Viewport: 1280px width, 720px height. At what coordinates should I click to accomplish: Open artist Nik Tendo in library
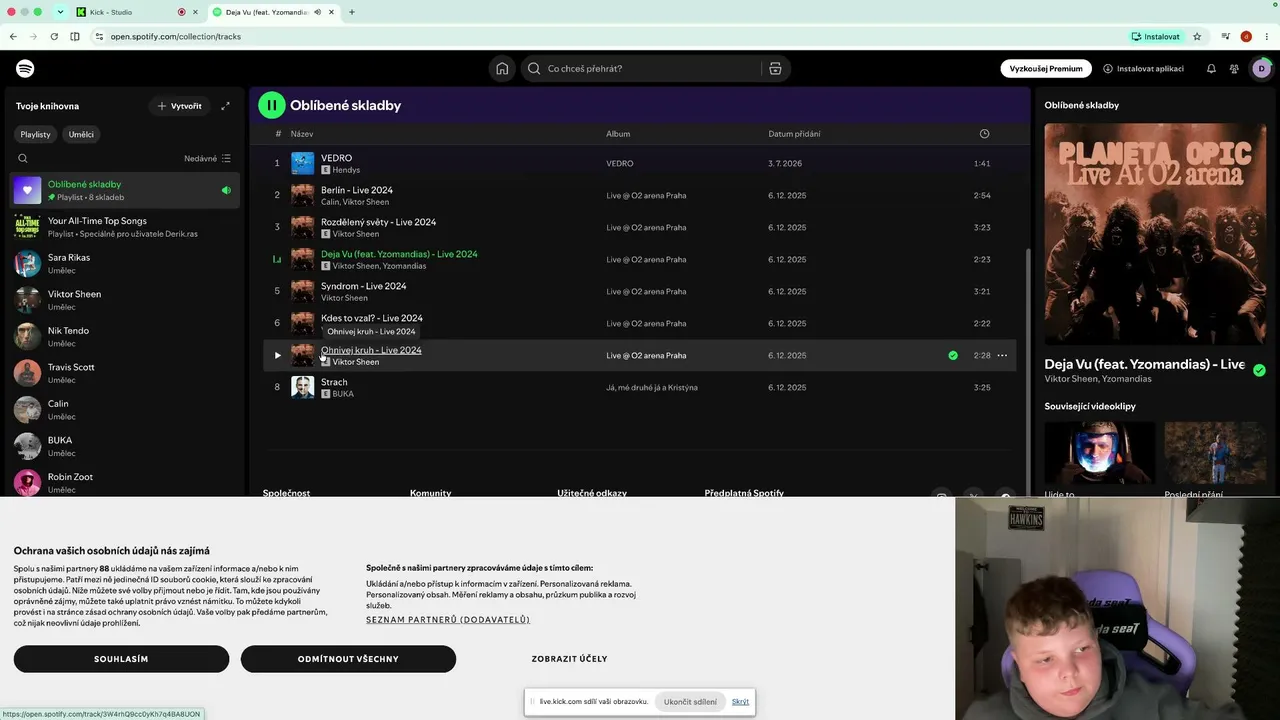tap(125, 337)
